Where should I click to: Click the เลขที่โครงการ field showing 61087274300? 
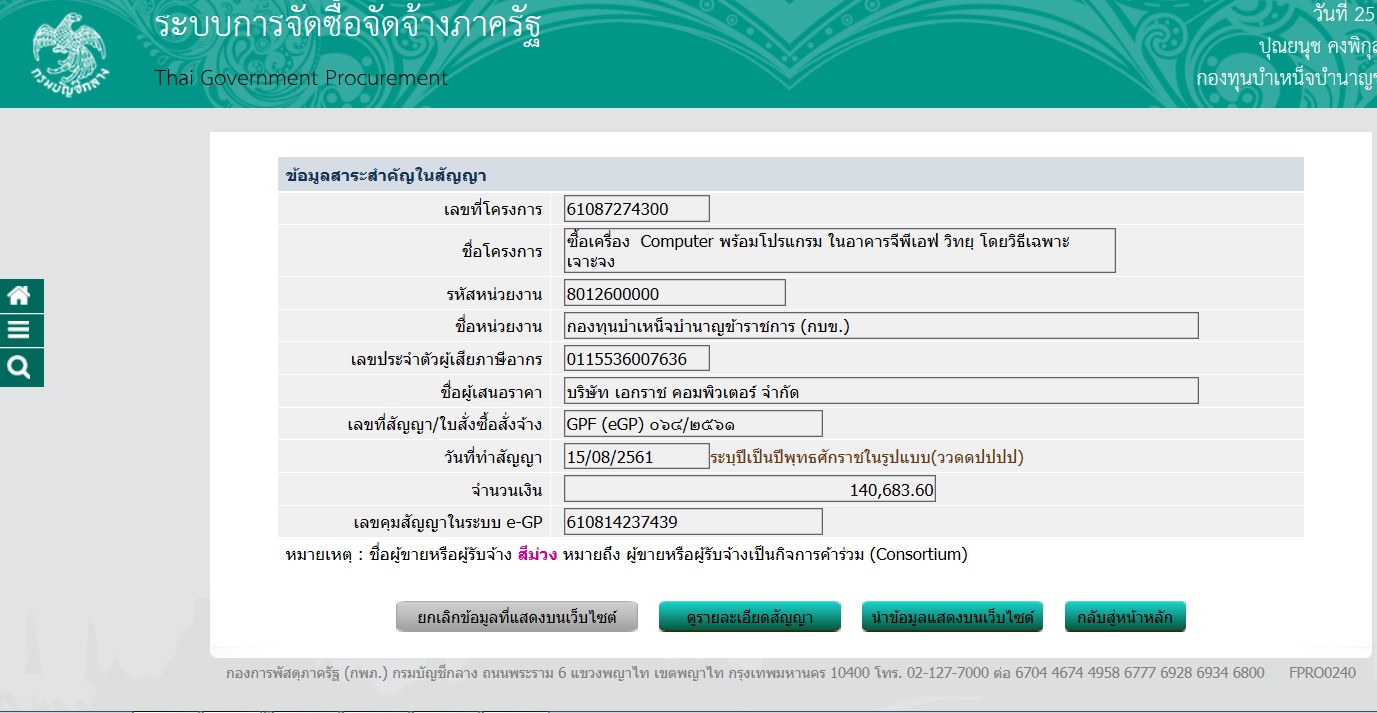coord(636,209)
